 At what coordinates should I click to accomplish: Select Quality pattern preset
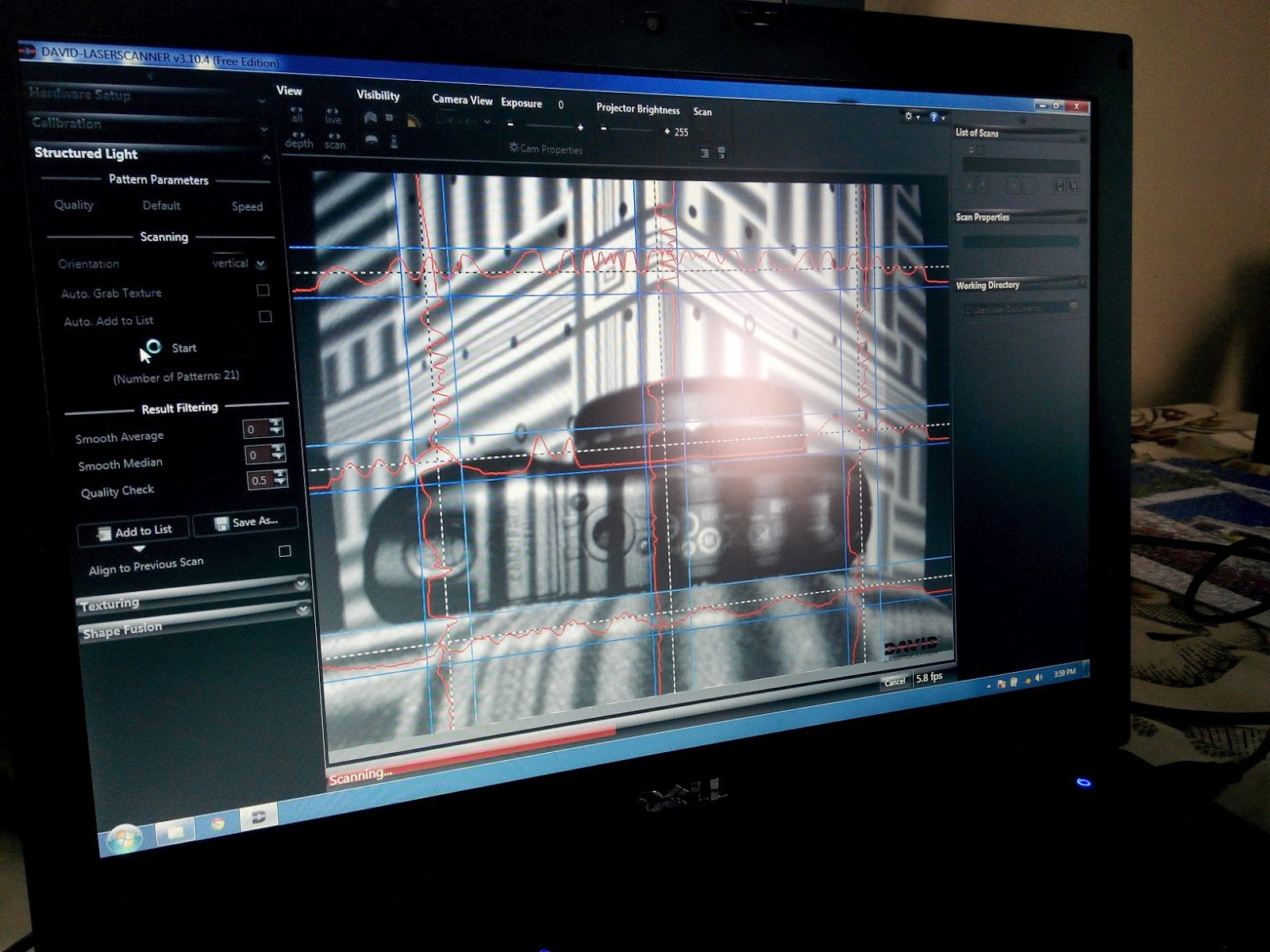coord(74,205)
